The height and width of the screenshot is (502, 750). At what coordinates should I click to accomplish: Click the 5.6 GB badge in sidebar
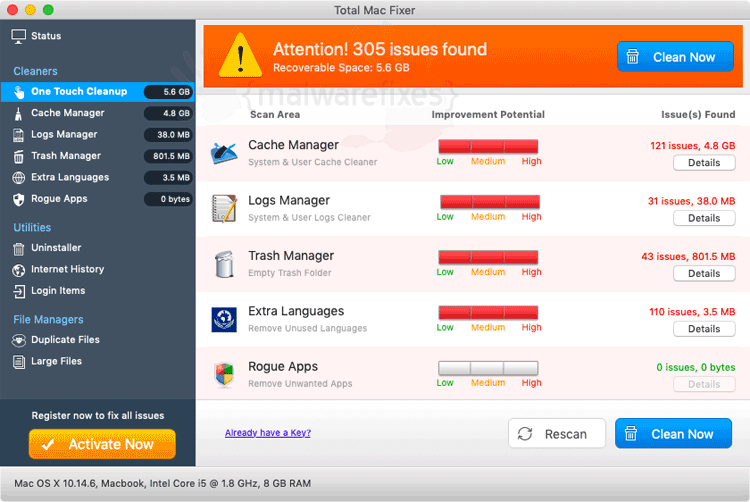[169, 92]
